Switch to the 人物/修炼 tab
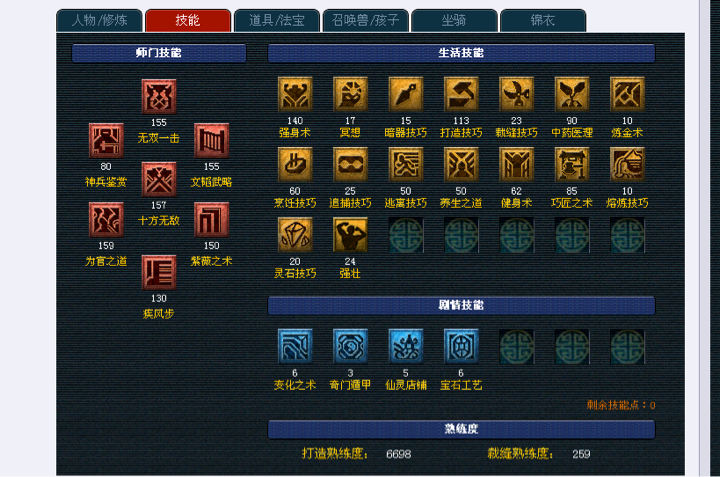The width and height of the screenshot is (720, 477). coord(99,21)
